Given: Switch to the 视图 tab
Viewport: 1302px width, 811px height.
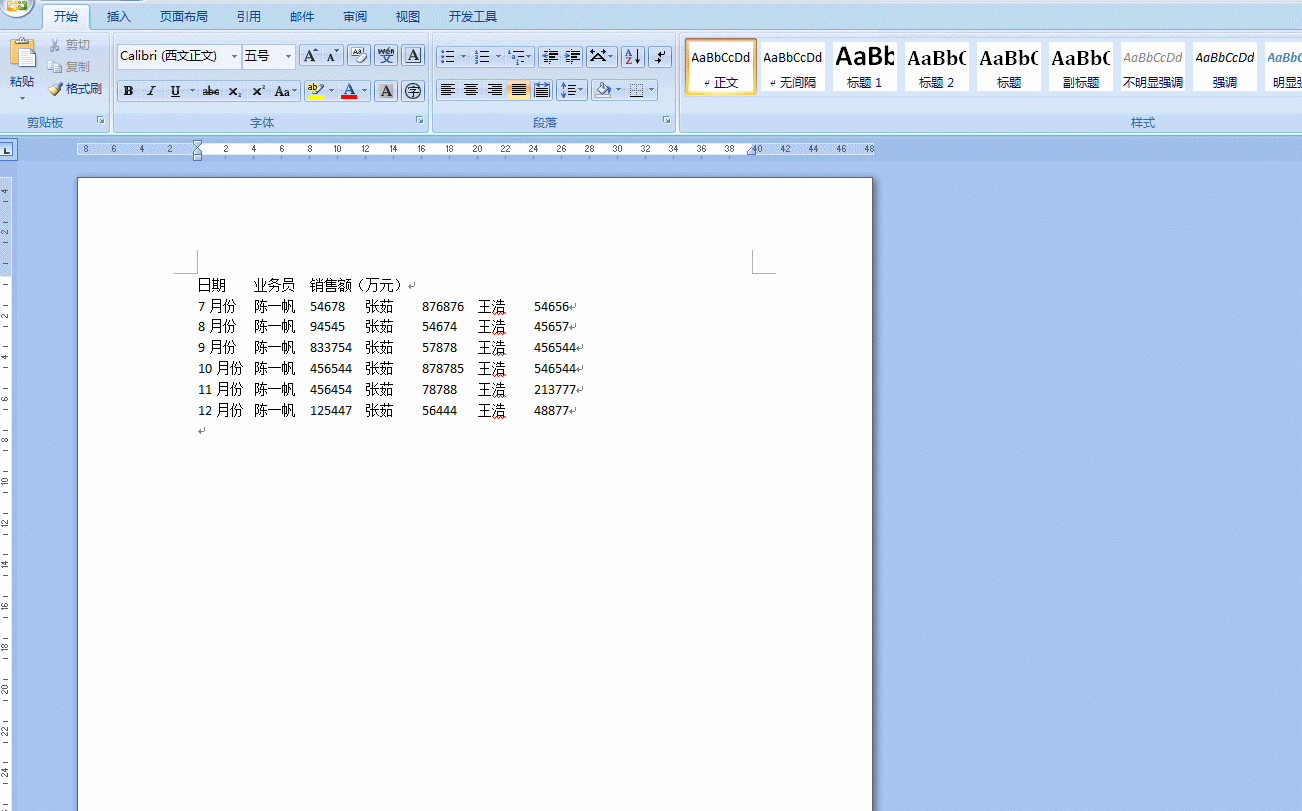Looking at the screenshot, I should pyautogui.click(x=408, y=17).
